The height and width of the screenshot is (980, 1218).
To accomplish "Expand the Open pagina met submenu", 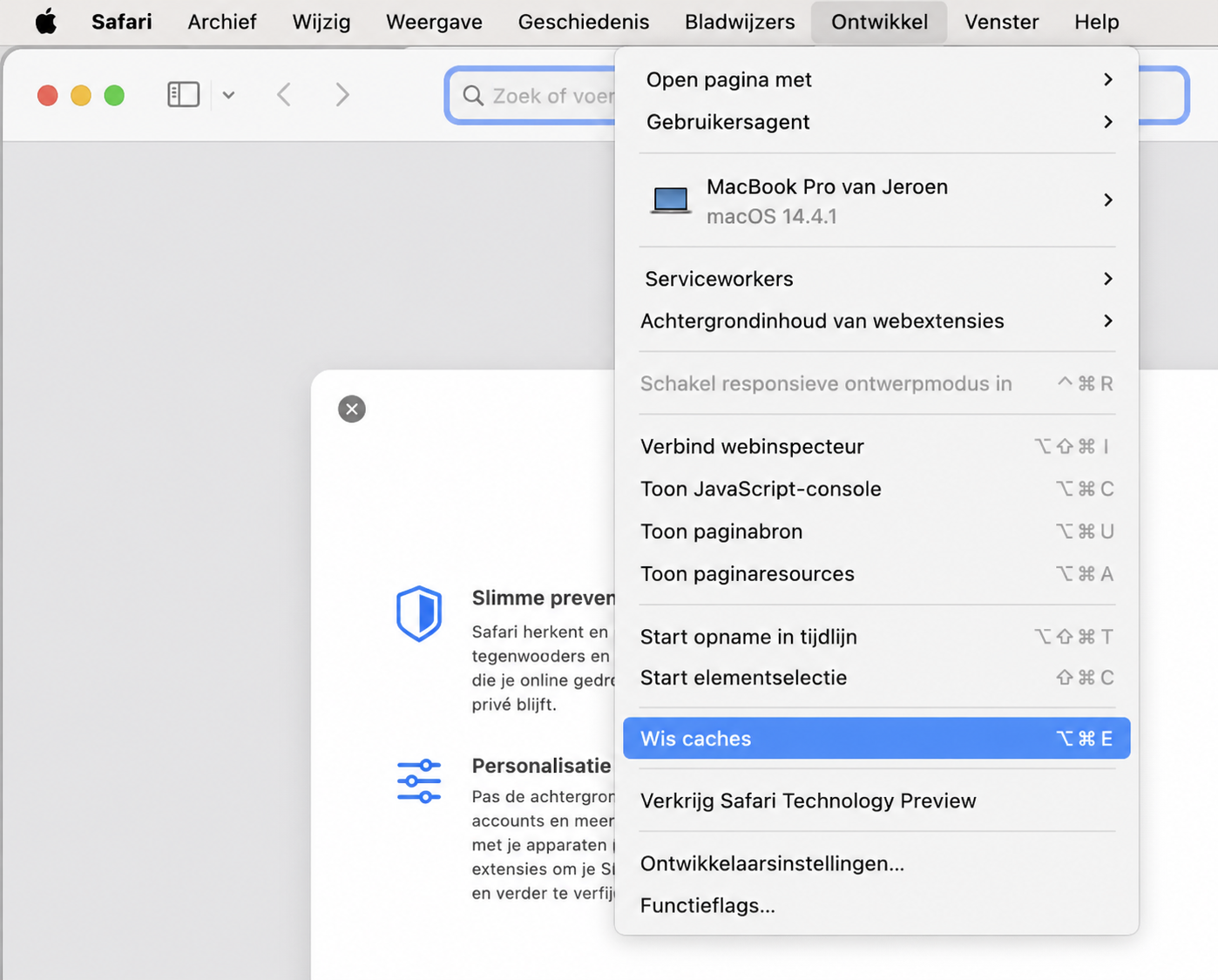I will point(877,79).
